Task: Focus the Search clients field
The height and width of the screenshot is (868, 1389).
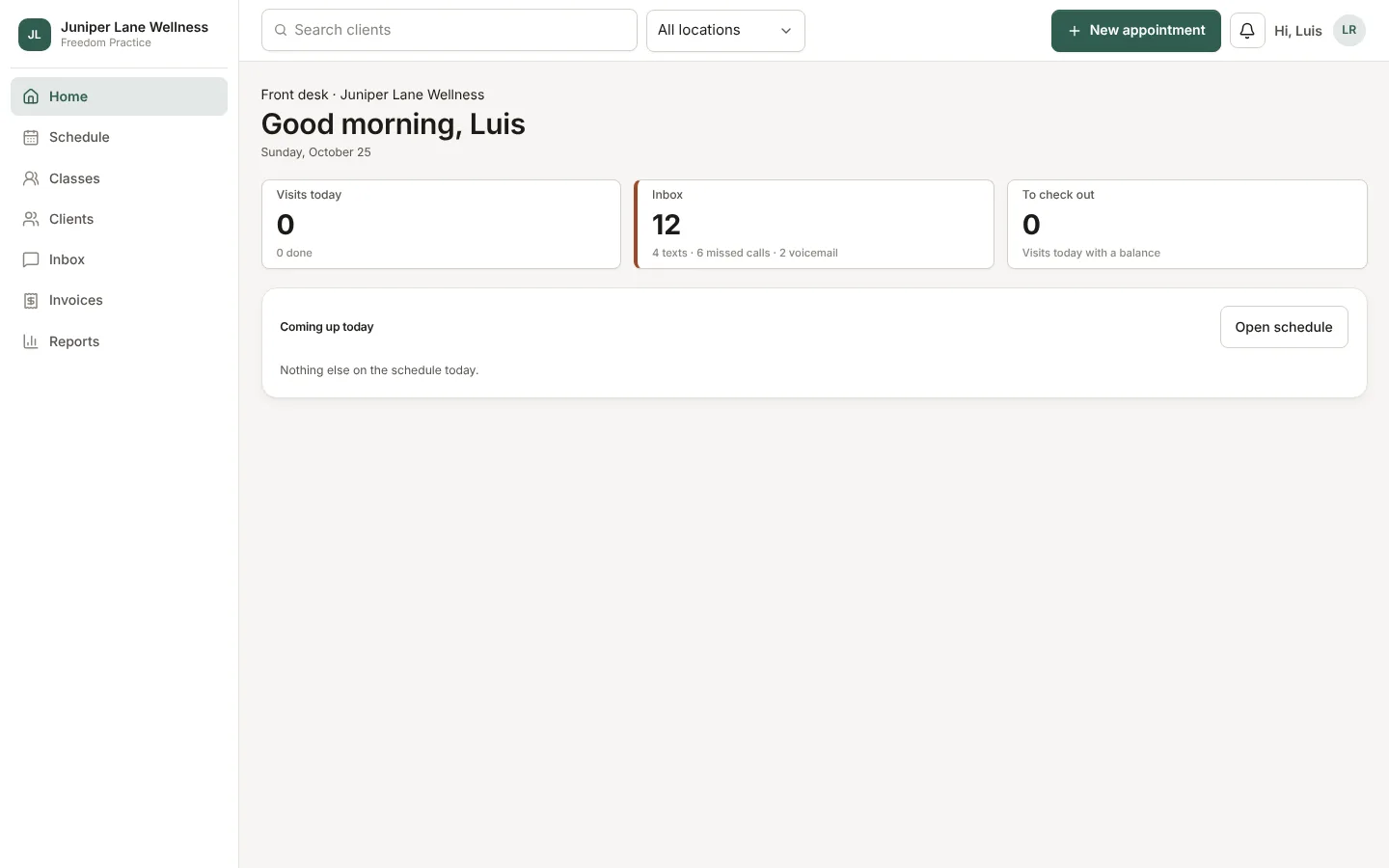Action: [x=449, y=30]
